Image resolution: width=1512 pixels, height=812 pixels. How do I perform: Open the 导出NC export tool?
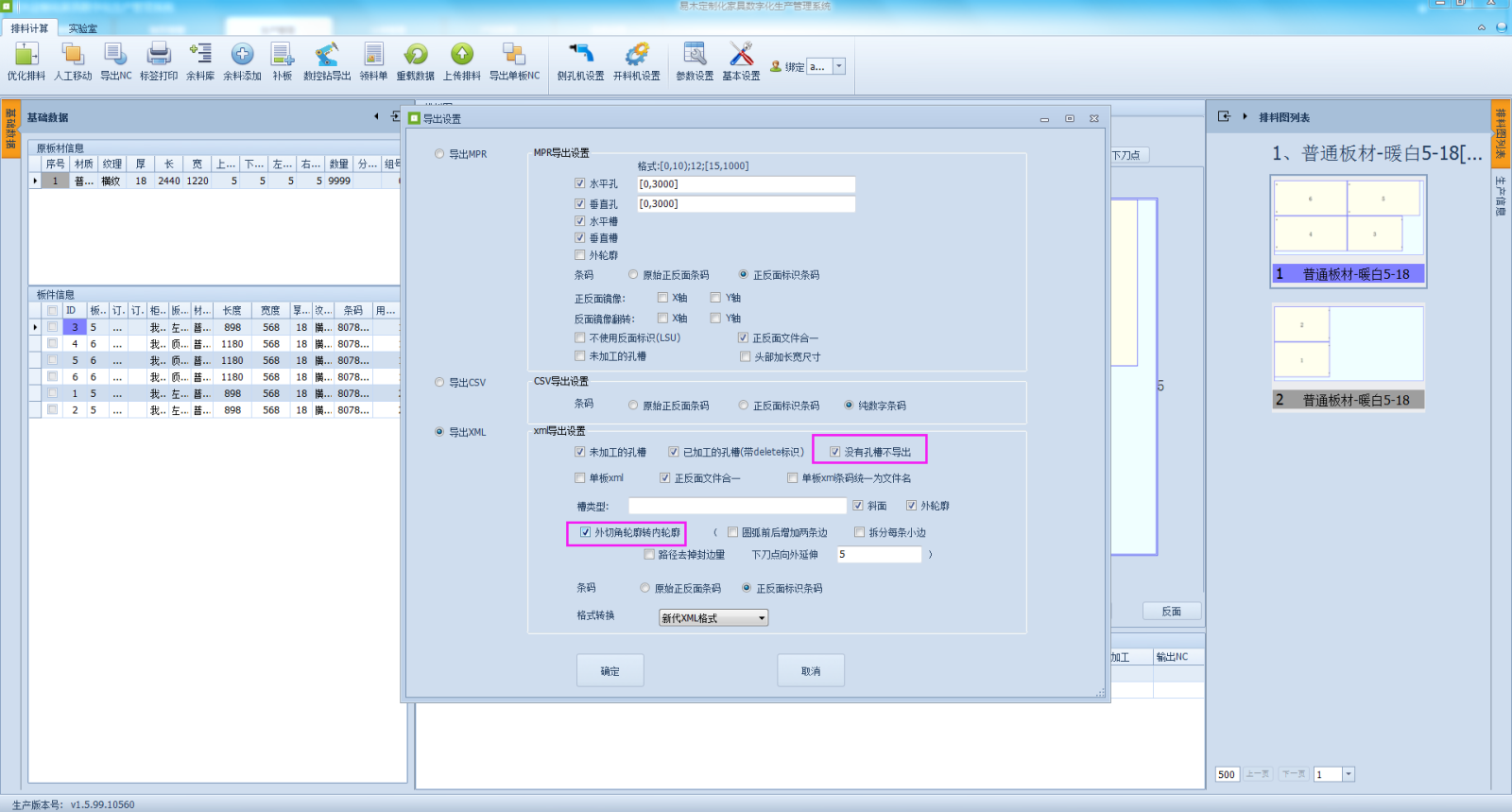tap(115, 54)
